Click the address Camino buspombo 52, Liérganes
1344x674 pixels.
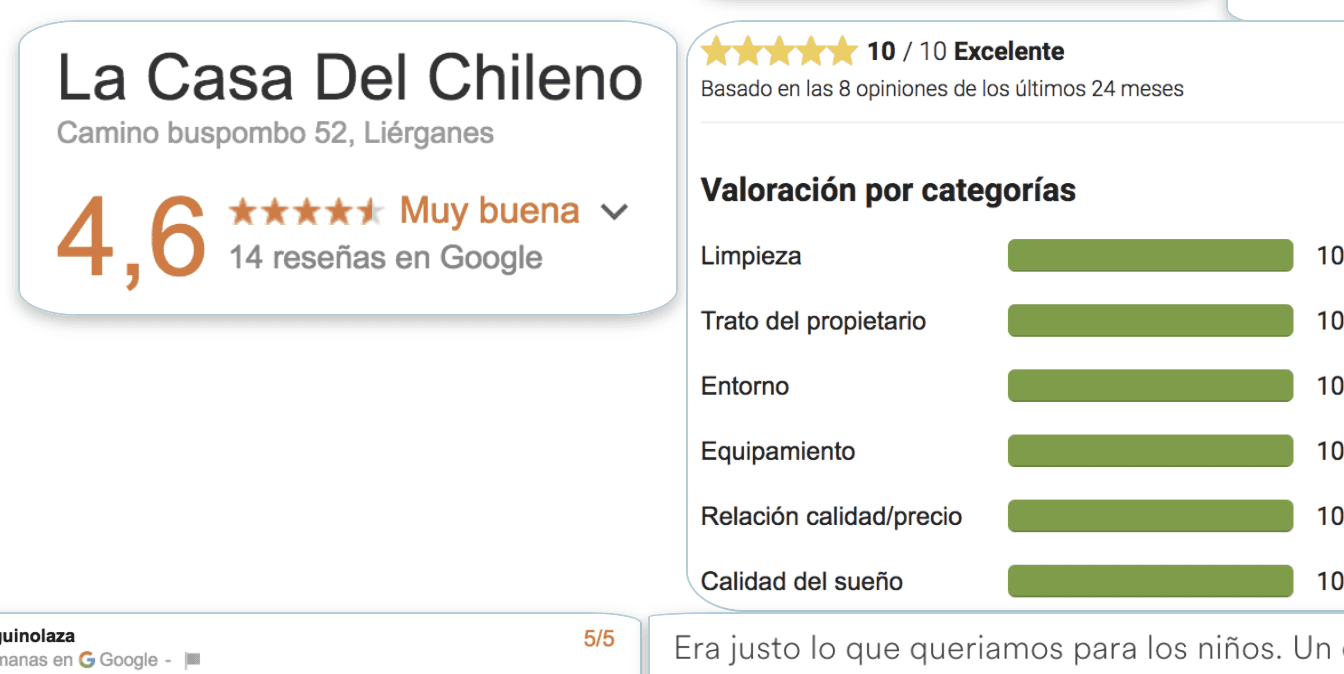pyautogui.click(x=275, y=133)
